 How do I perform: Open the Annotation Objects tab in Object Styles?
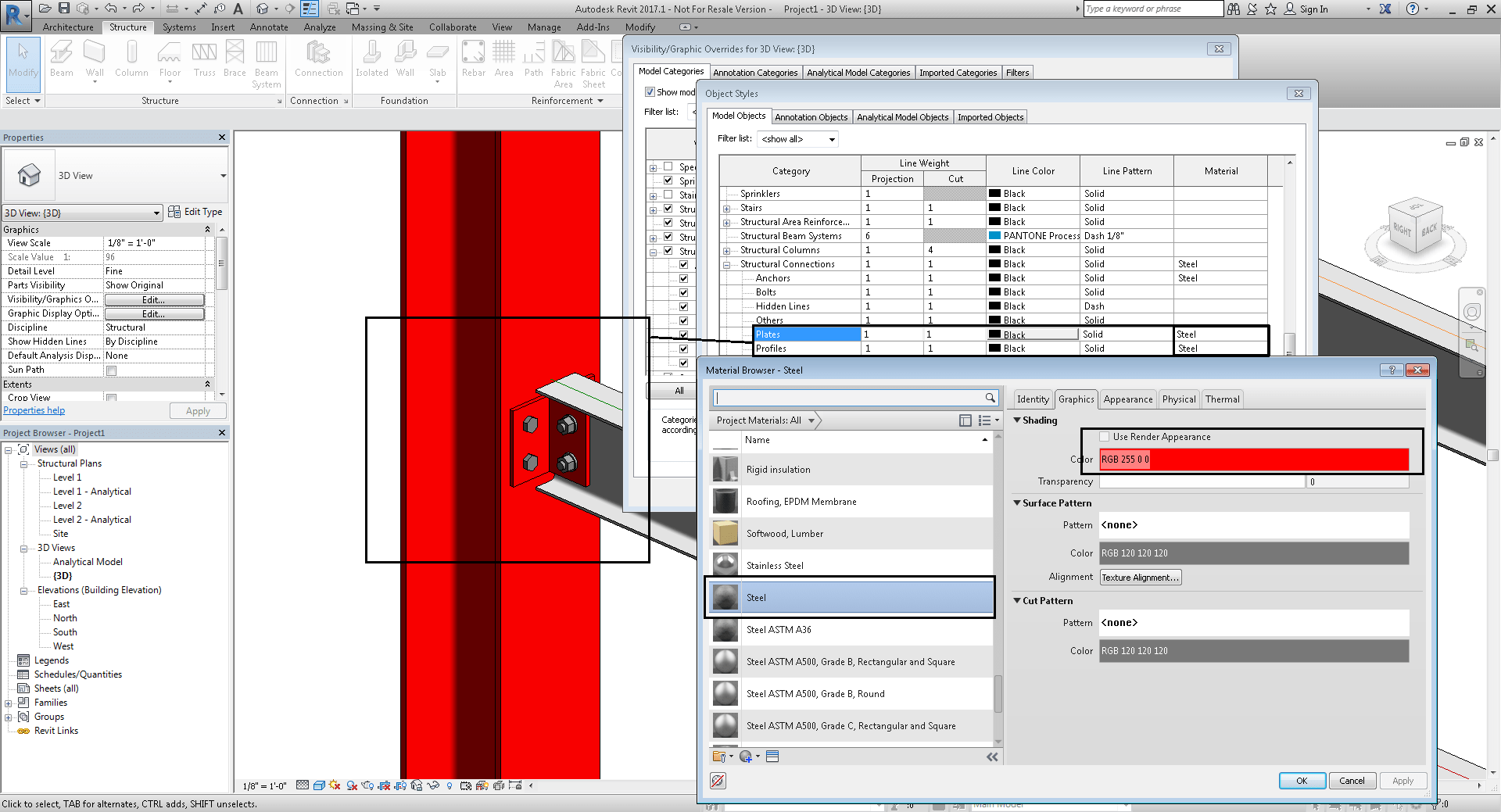click(x=811, y=117)
